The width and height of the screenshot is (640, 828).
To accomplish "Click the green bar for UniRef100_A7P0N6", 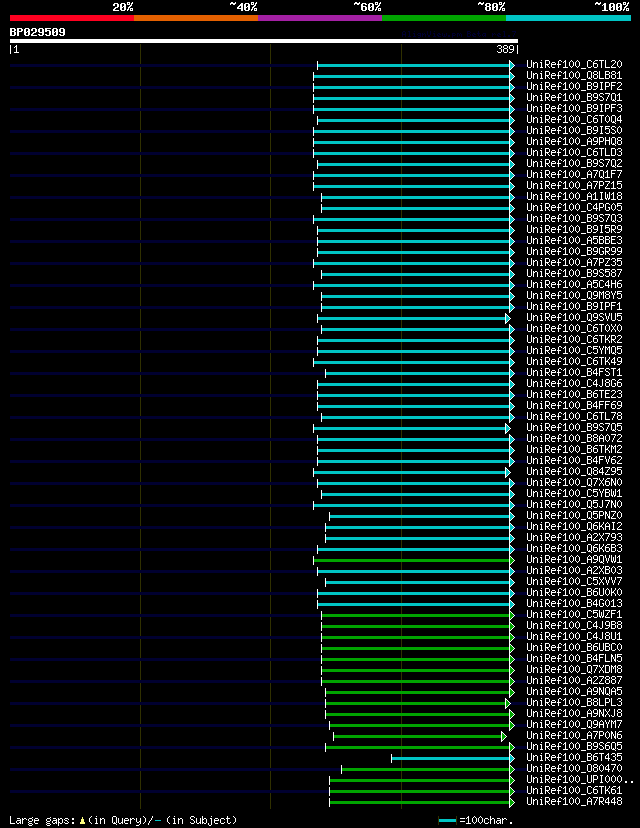I will coord(418,736).
